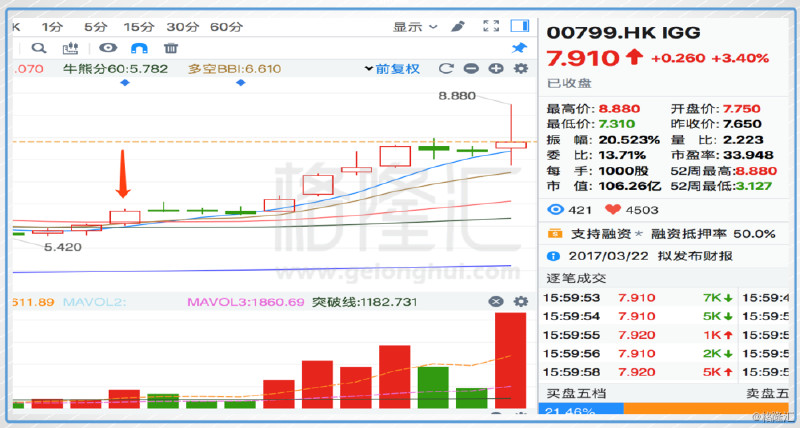This screenshot has width=800, height=428.
Task: Select the 15分 timeframe tab
Action: [x=138, y=26]
